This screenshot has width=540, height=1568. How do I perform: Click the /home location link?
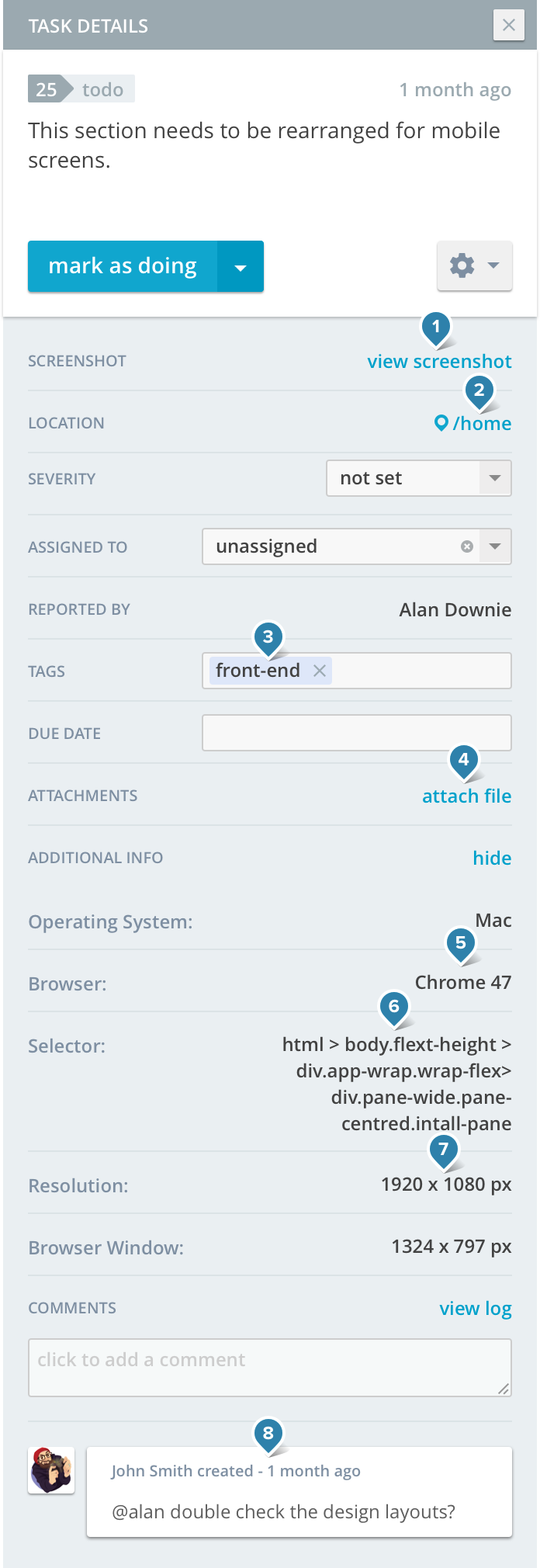(482, 424)
